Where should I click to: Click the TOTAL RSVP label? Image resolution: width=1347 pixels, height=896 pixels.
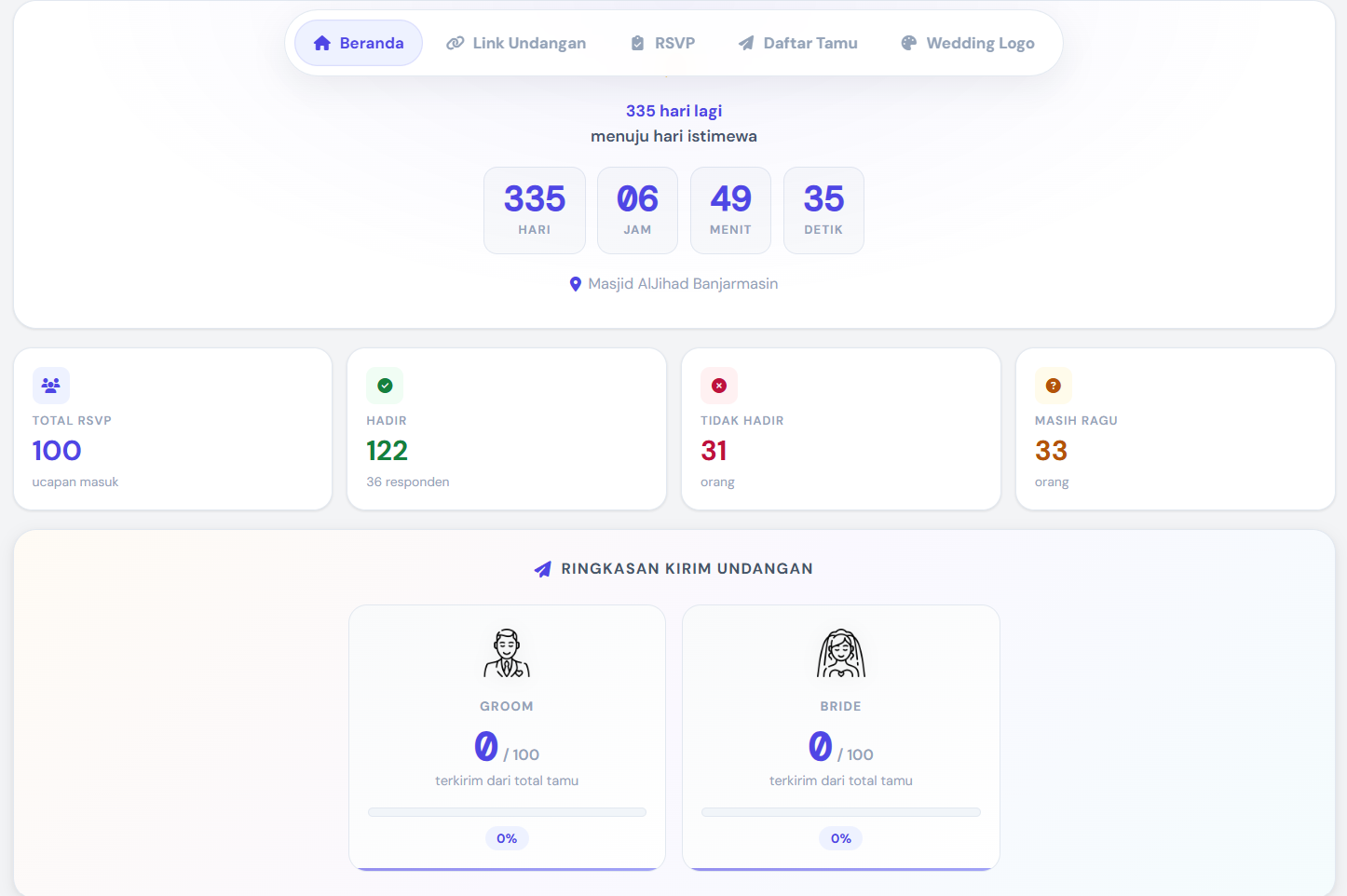(x=72, y=421)
